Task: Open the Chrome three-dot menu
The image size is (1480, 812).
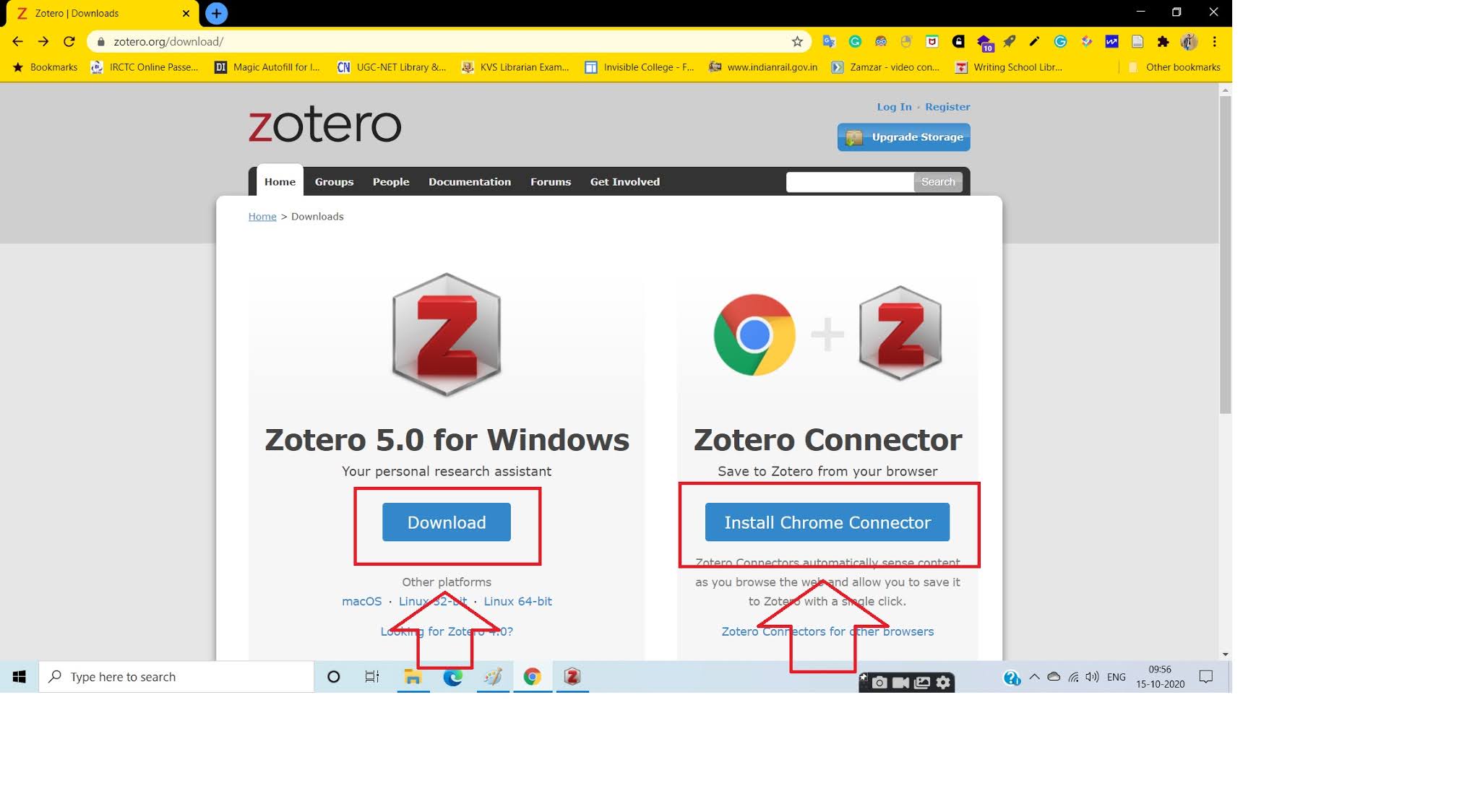Action: pos(1216,42)
